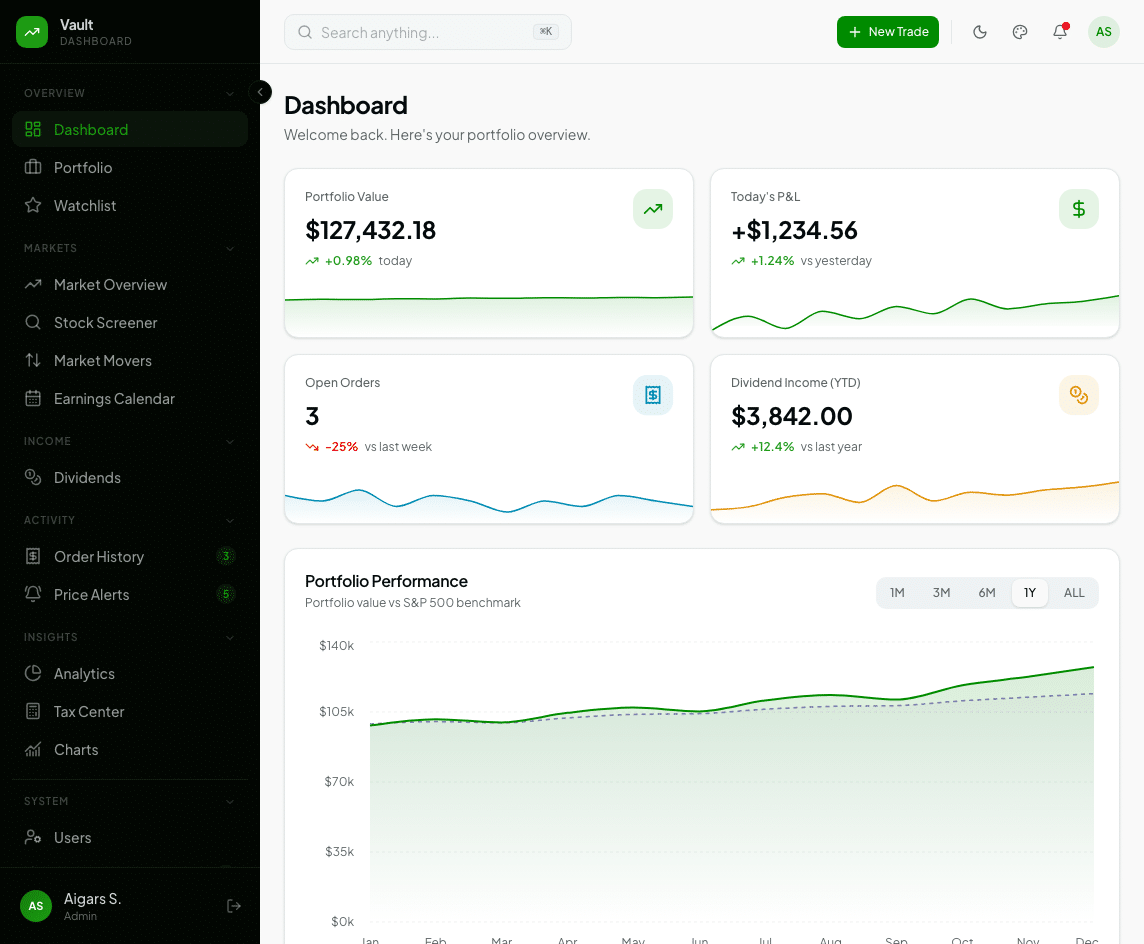This screenshot has height=944, width=1144.
Task: Select the 6M timeframe option
Action: point(986,592)
